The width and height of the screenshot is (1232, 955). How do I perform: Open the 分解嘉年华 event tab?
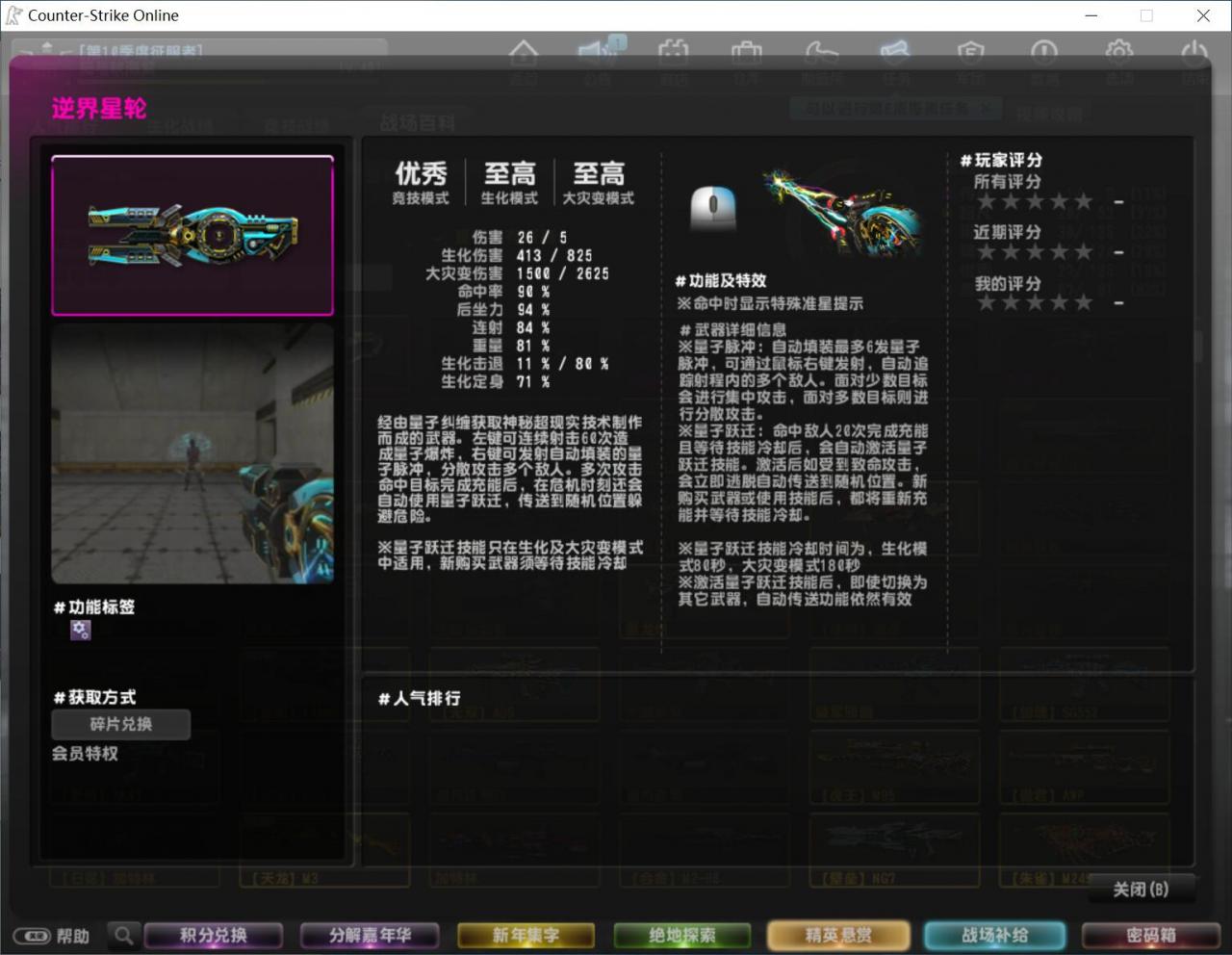[x=370, y=935]
